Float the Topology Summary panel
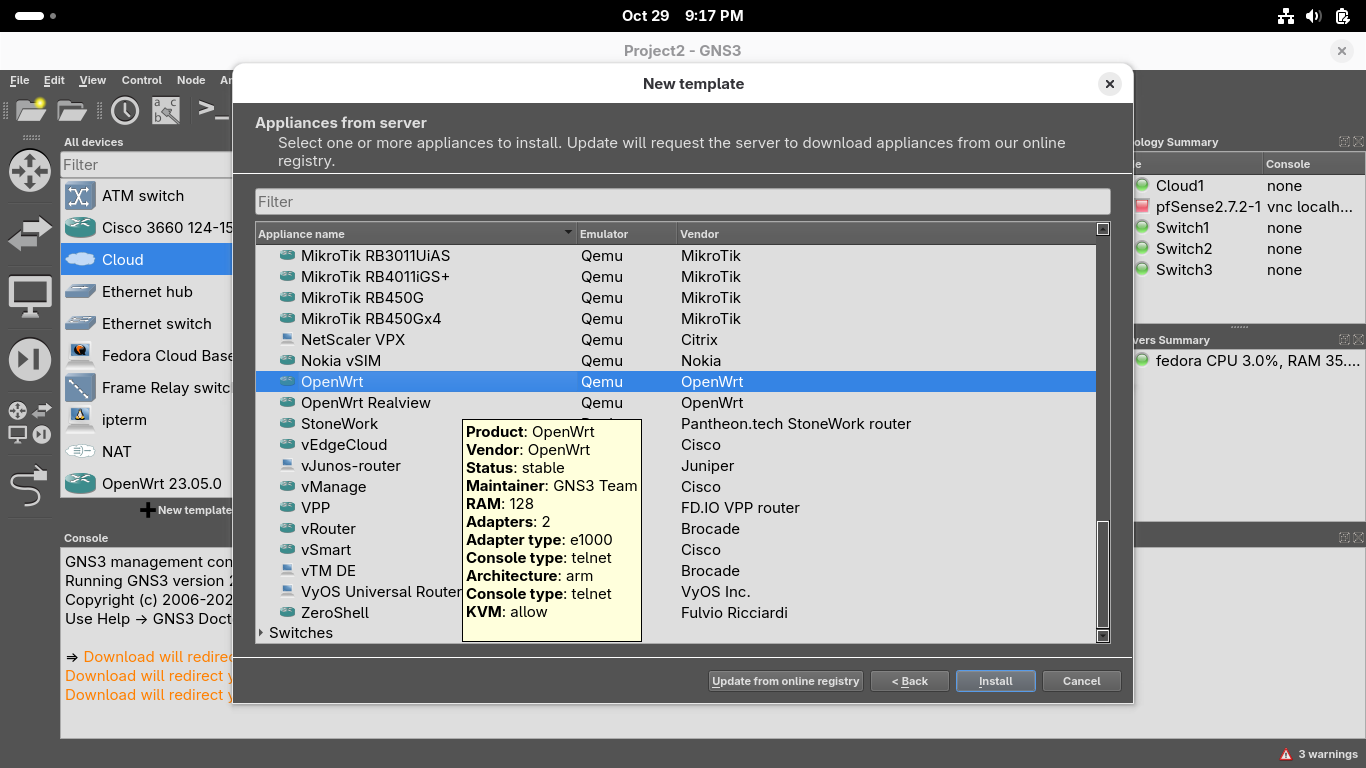Viewport: 1366px width, 768px height. 1344,142
